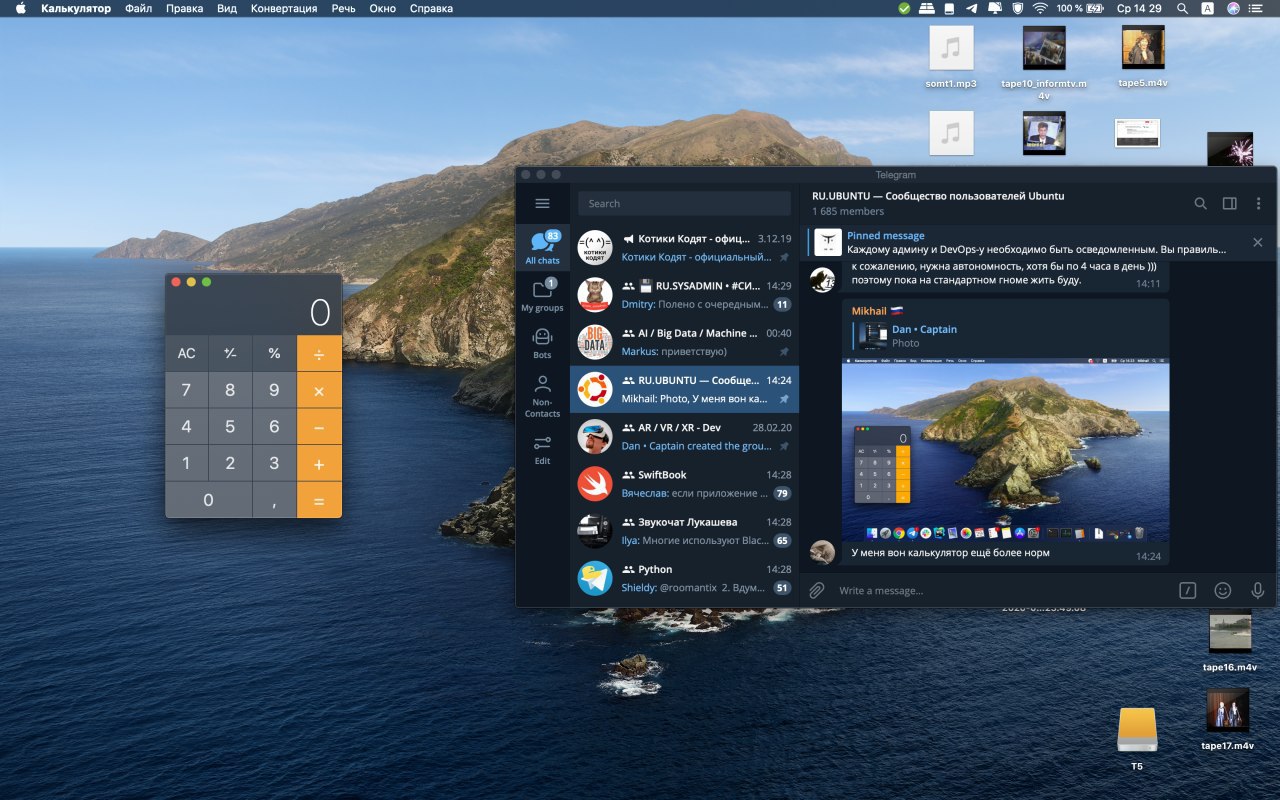Dismiss the pinned message bar
Image resolution: width=1280 pixels, height=800 pixels.
tap(1258, 242)
